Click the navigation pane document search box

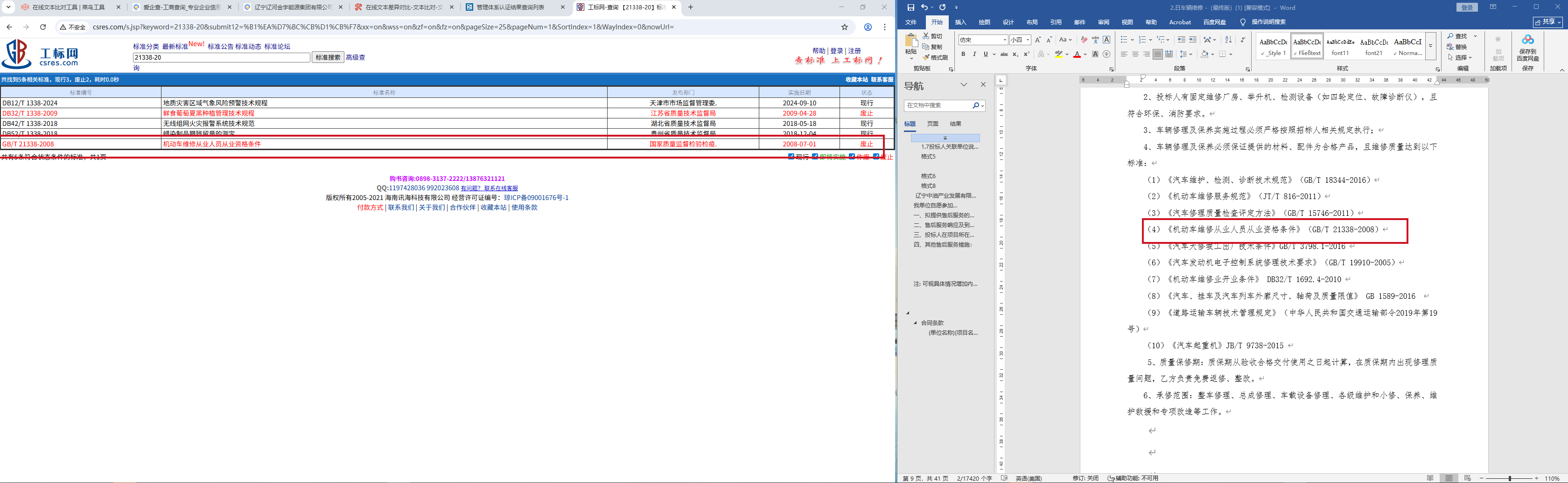pos(944,105)
